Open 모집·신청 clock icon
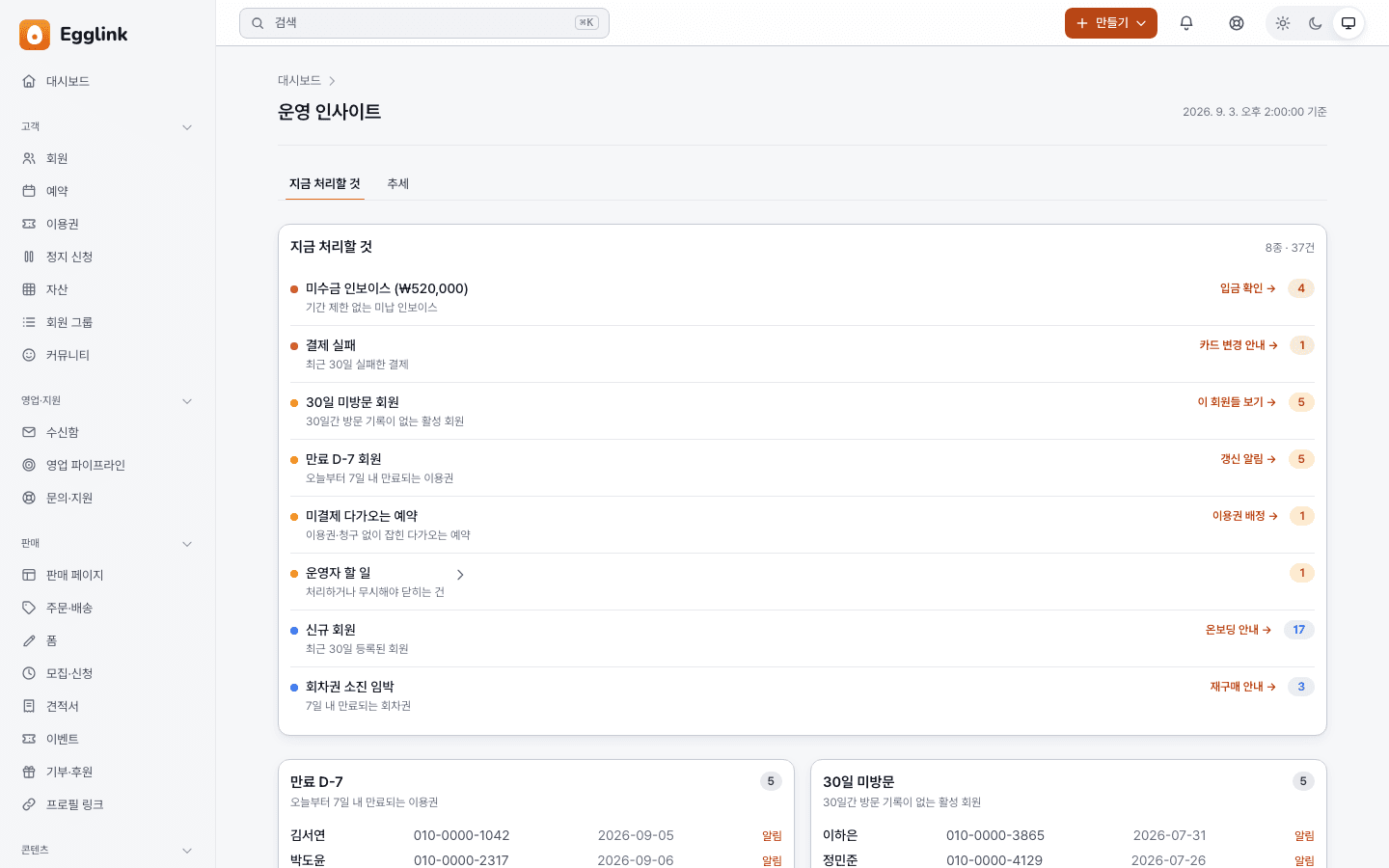1389x868 pixels. 29,673
